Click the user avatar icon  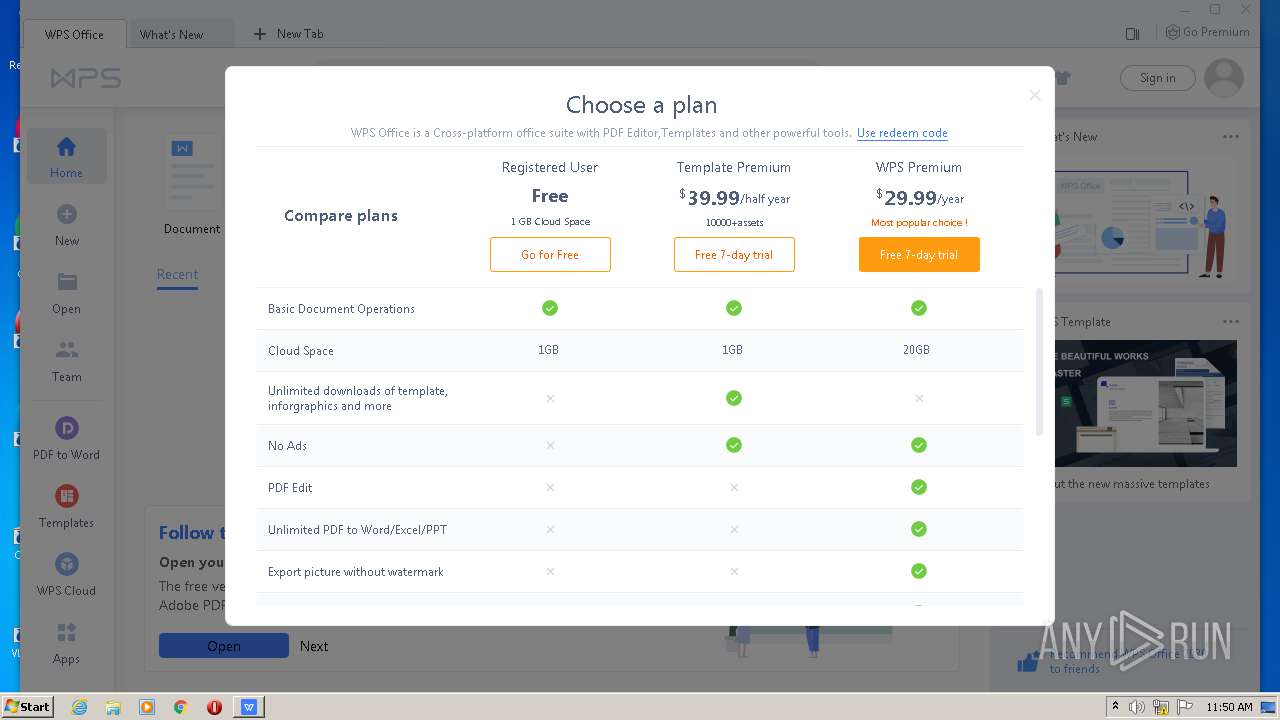coord(1224,78)
